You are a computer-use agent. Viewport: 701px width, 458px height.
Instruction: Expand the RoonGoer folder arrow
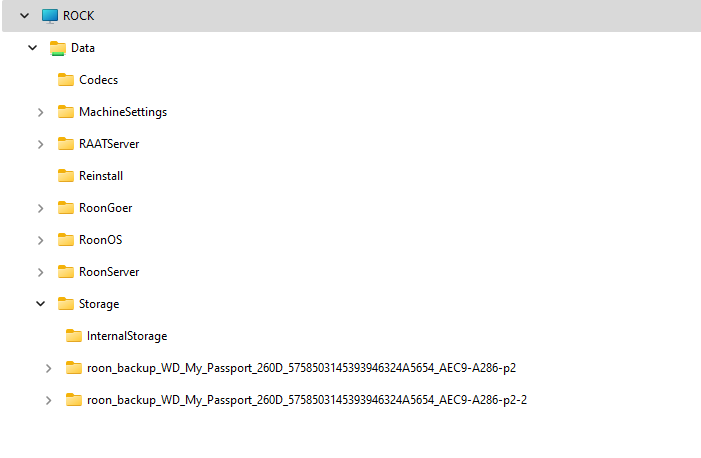coord(40,208)
